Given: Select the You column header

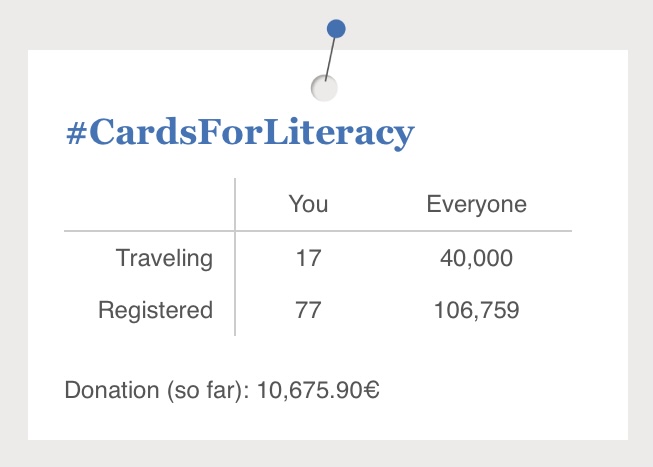Looking at the screenshot, I should pos(308,204).
